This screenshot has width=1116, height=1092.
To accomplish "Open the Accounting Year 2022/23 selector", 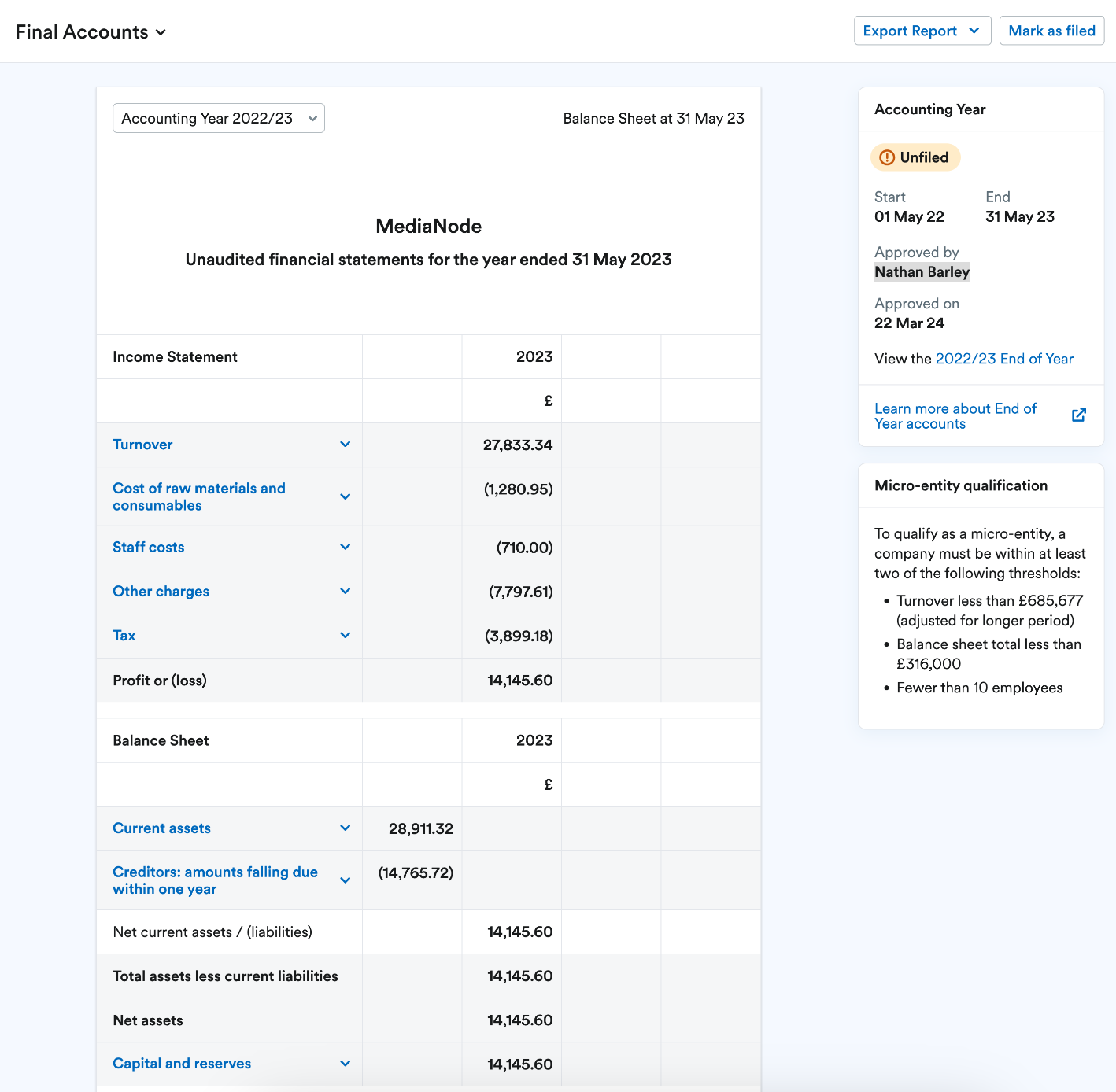I will point(218,118).
